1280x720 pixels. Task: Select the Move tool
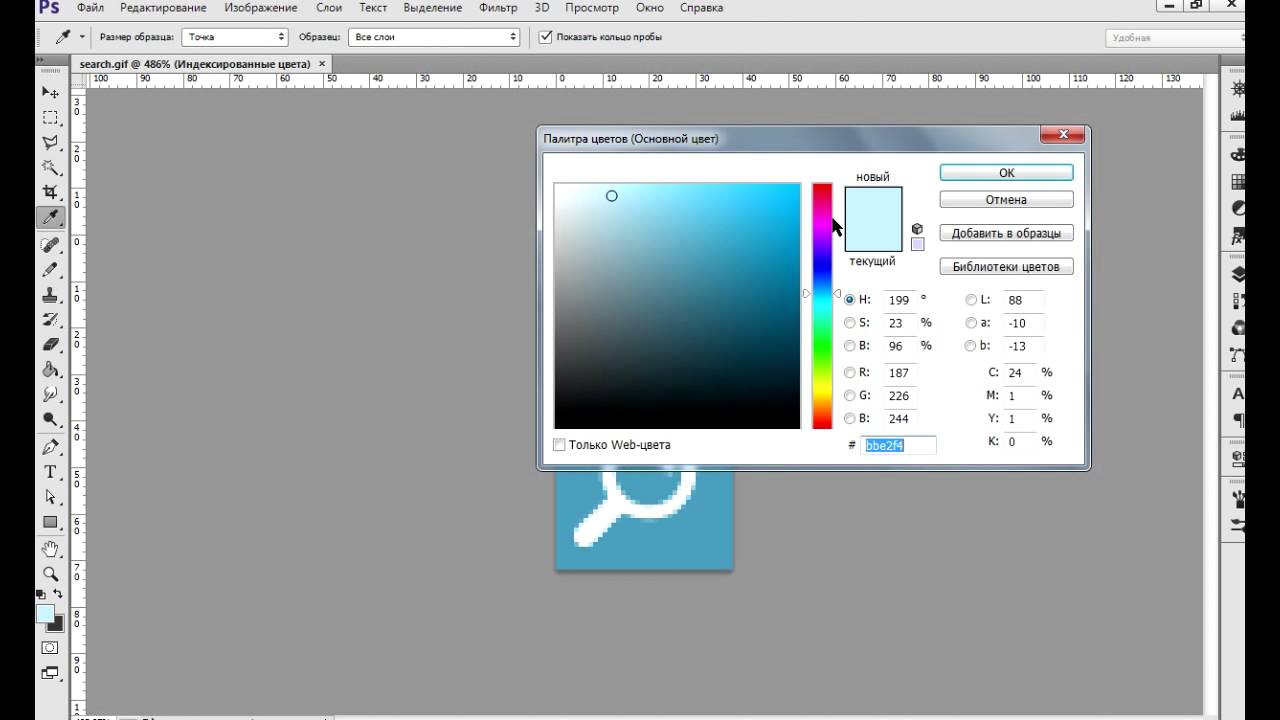[x=50, y=92]
